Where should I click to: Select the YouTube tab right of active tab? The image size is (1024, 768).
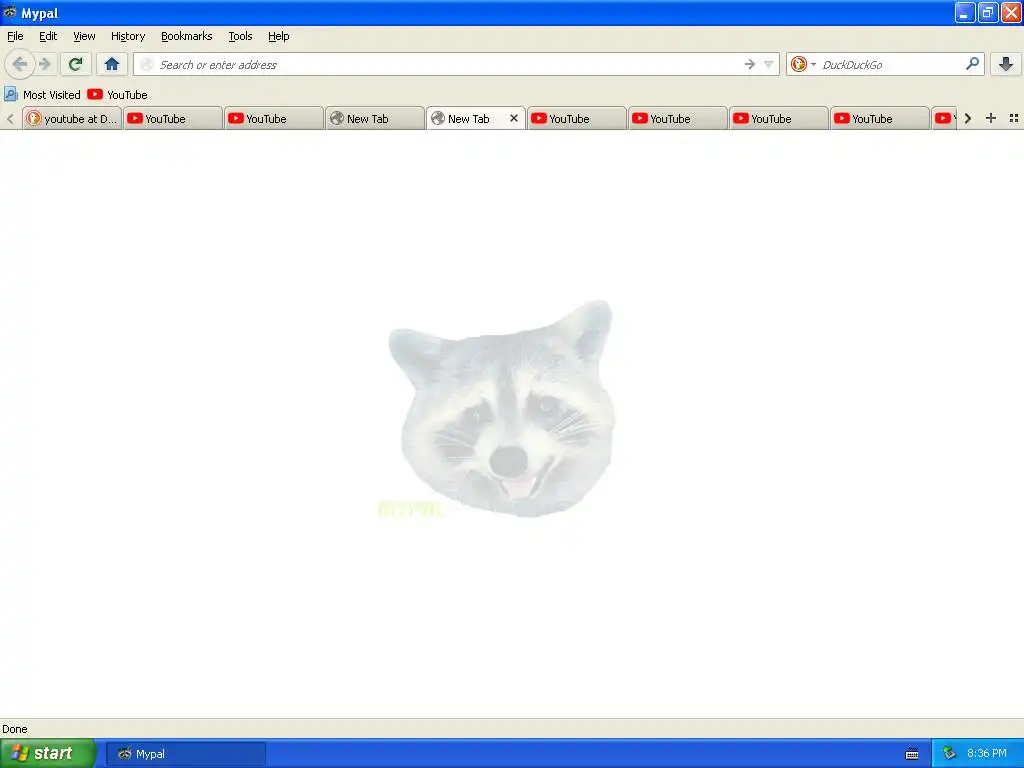[x=577, y=118]
